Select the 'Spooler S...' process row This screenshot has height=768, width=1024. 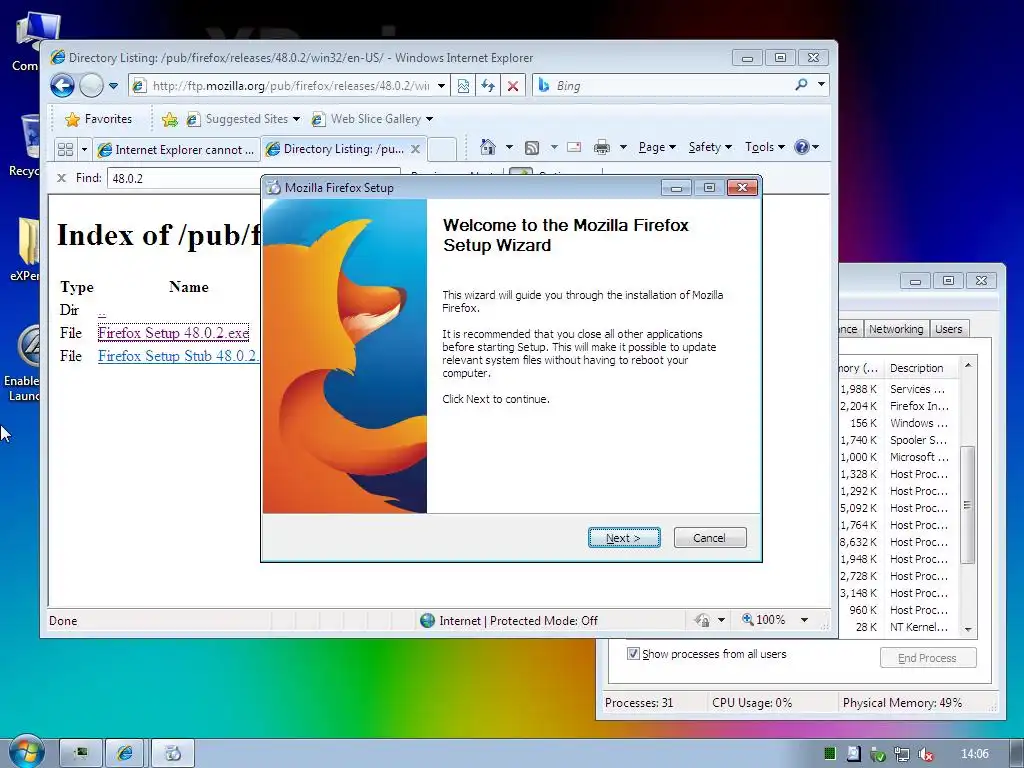coord(899,440)
